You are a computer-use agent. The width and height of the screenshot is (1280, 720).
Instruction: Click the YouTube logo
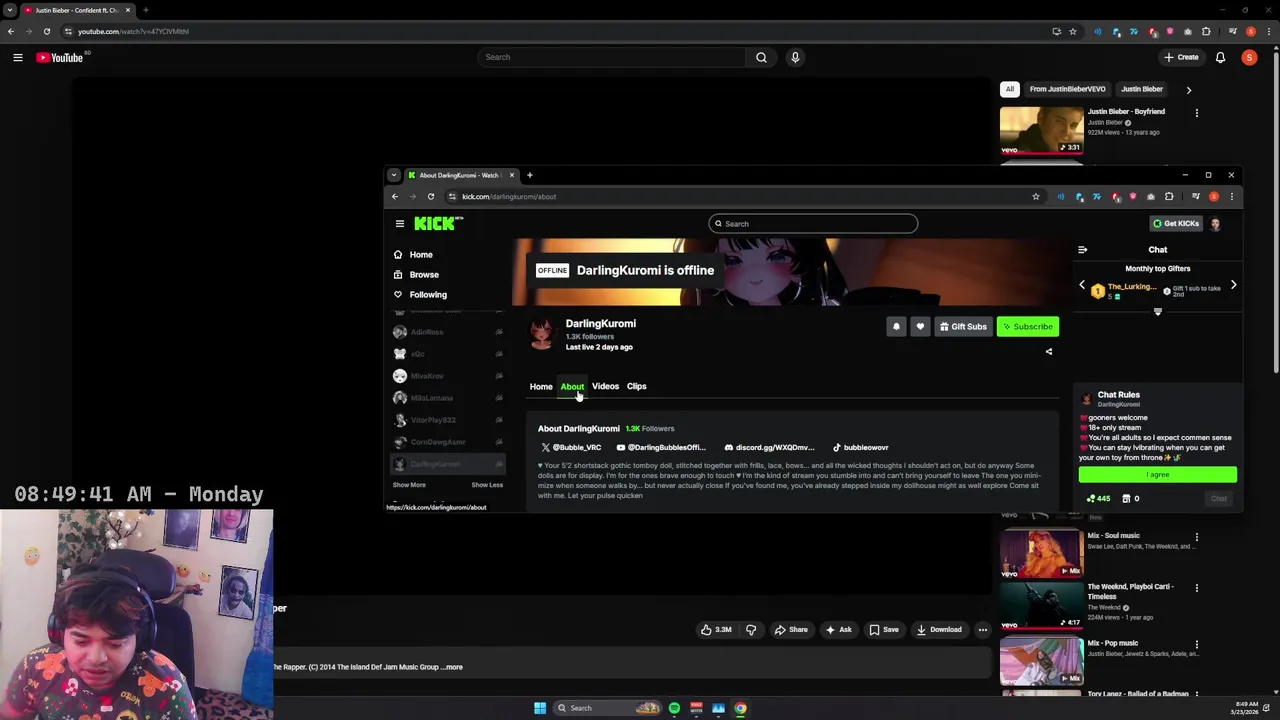click(x=60, y=57)
